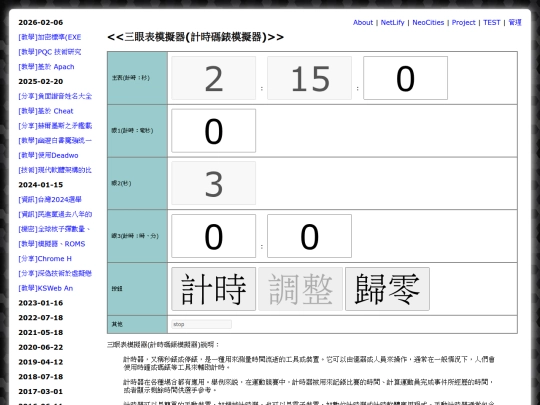540x405 pixels.
Task: Expand the 2025-02-20 date section
Action: click(x=41, y=82)
